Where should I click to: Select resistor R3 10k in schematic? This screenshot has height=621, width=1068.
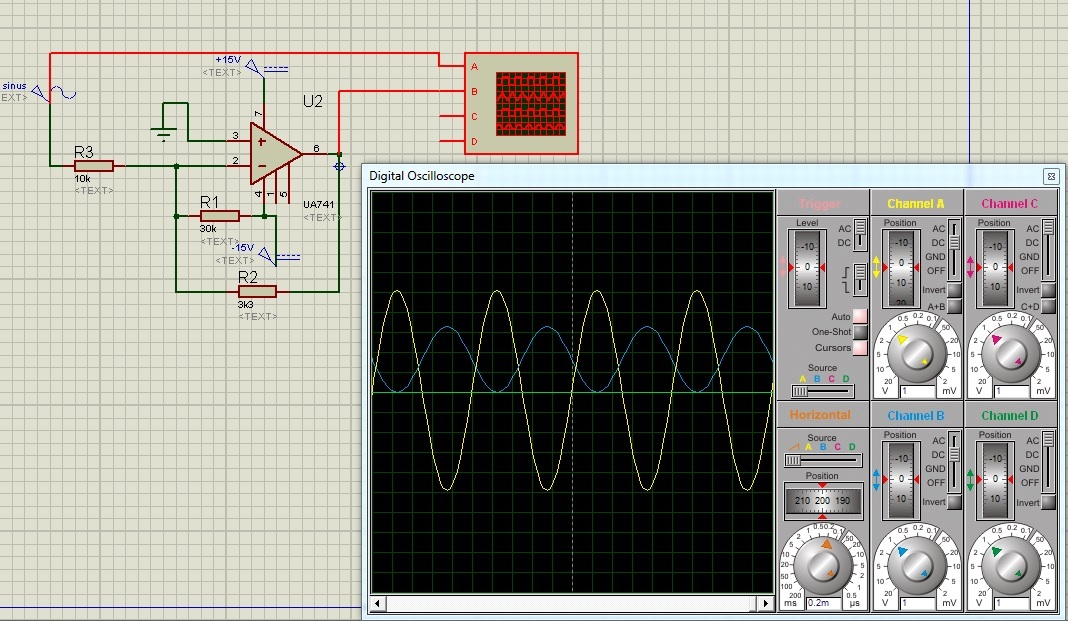point(93,165)
